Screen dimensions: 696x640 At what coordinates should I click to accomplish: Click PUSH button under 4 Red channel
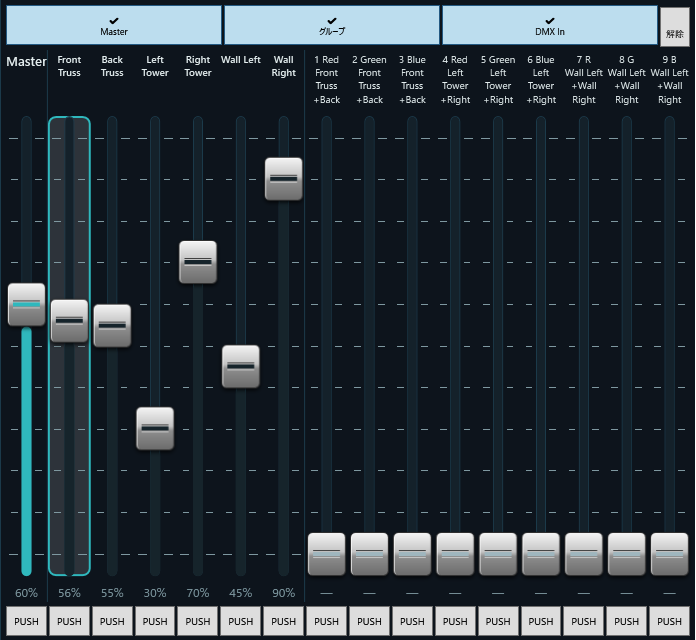pos(455,621)
